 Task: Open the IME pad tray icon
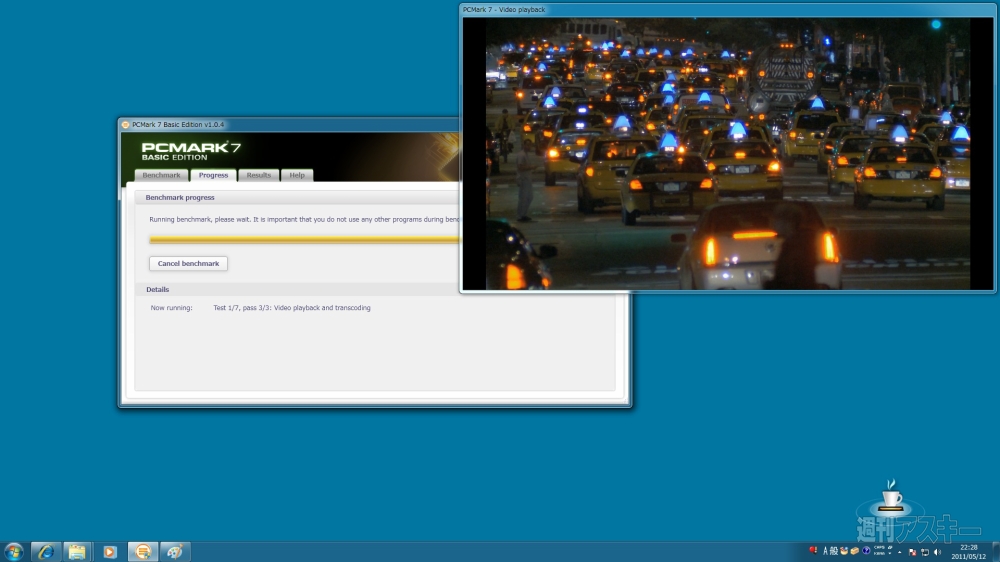click(844, 551)
